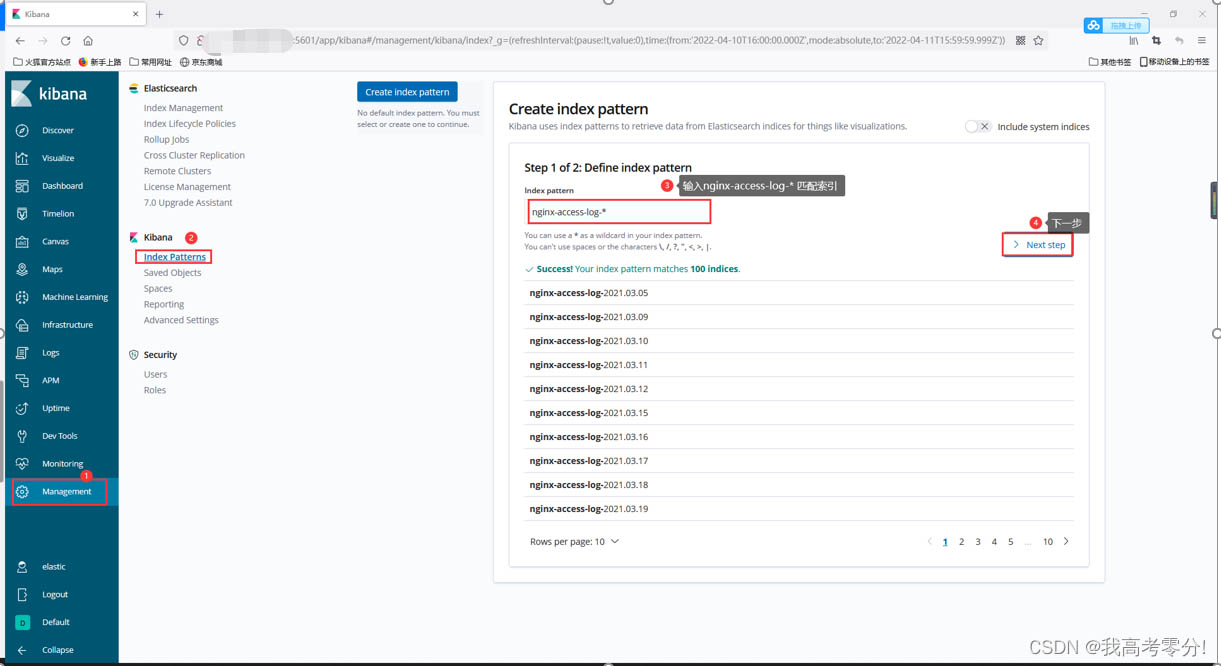Open Monitoring from the sidebar
This screenshot has width=1221, height=666.
[62, 464]
